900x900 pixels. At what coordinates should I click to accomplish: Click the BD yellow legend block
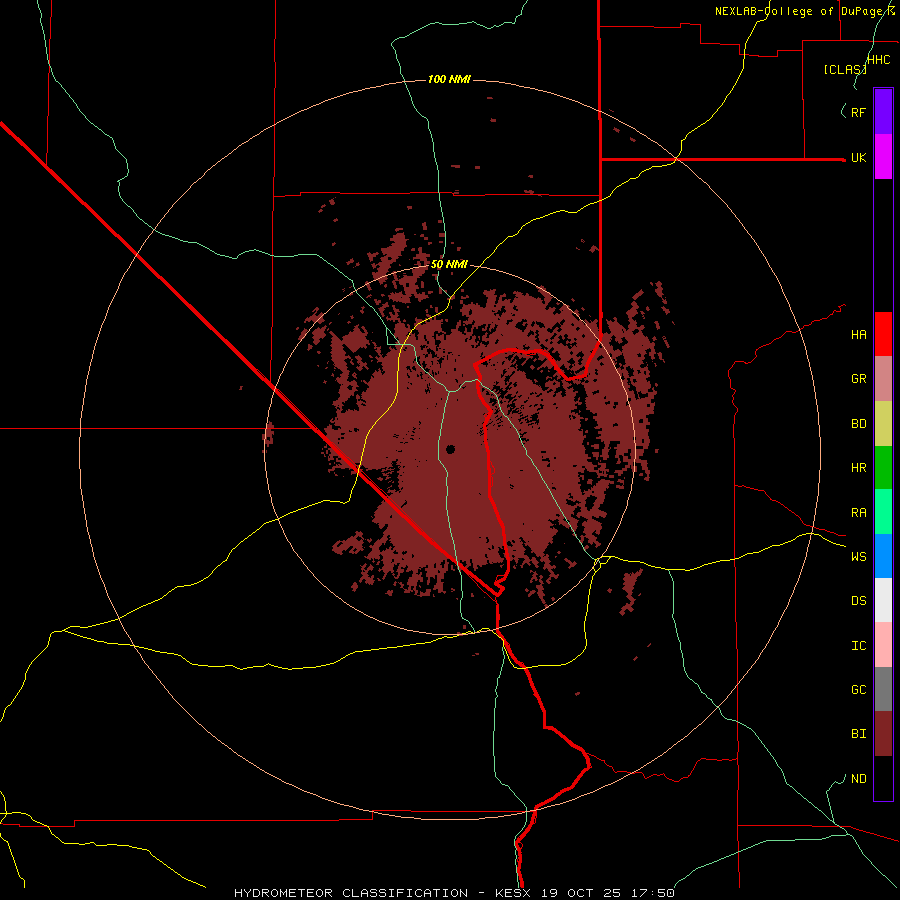[883, 424]
